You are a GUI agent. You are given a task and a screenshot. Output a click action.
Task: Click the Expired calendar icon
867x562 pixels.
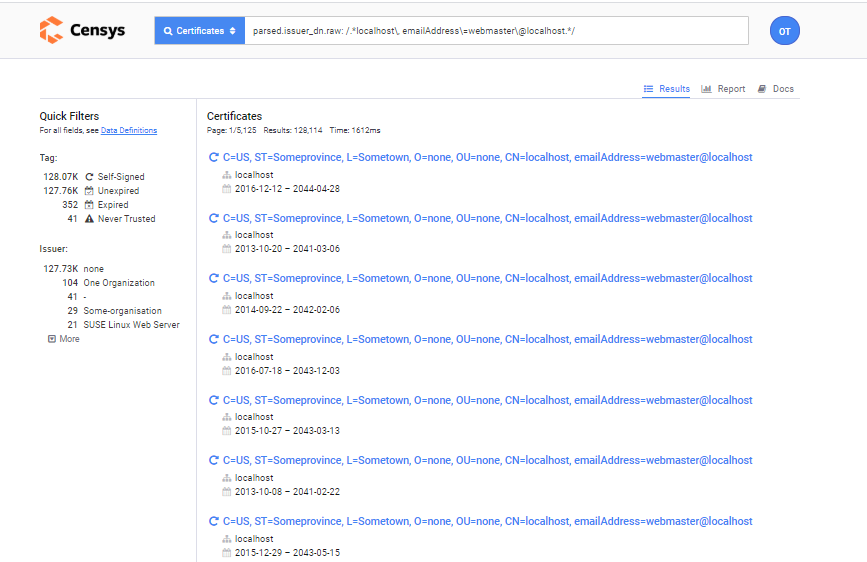coord(89,205)
